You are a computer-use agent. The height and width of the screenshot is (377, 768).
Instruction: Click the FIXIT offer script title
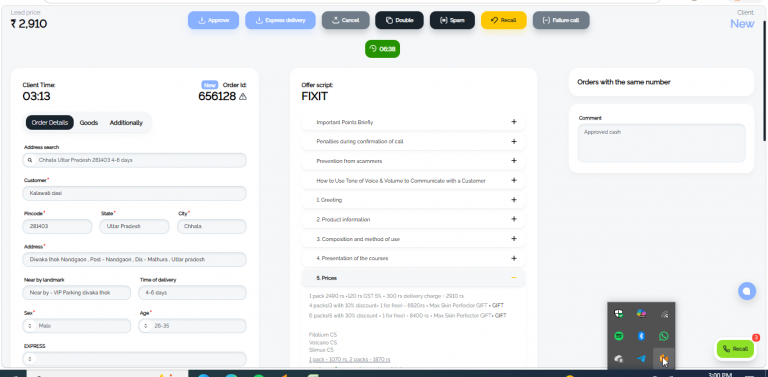point(314,96)
